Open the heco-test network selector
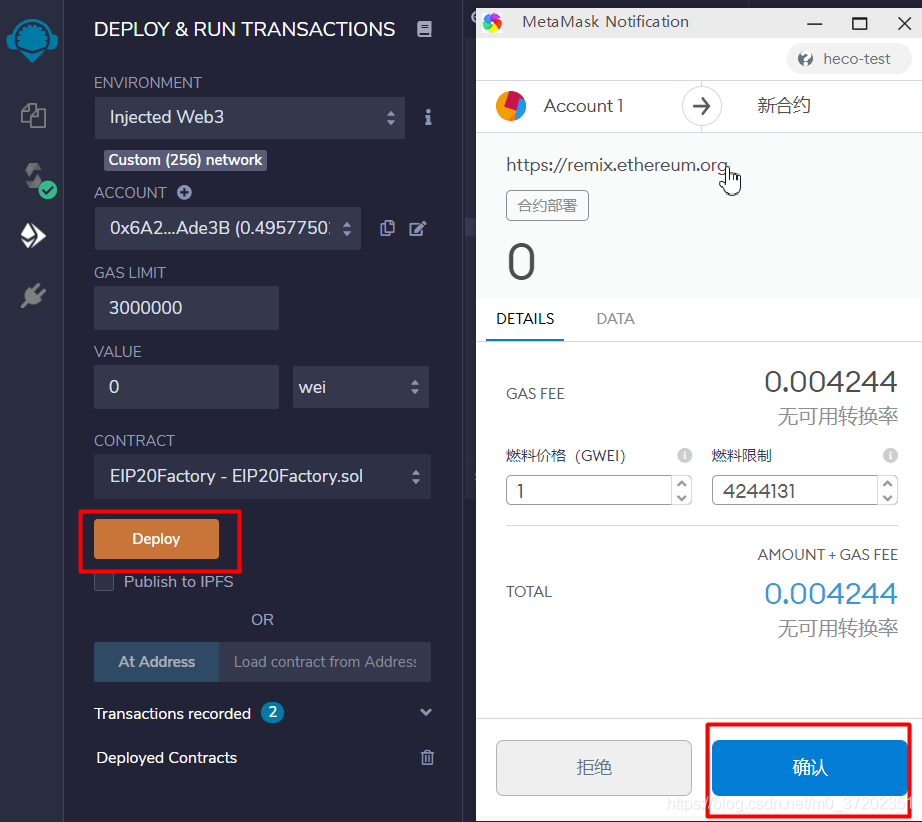The image size is (922, 822). coord(849,59)
